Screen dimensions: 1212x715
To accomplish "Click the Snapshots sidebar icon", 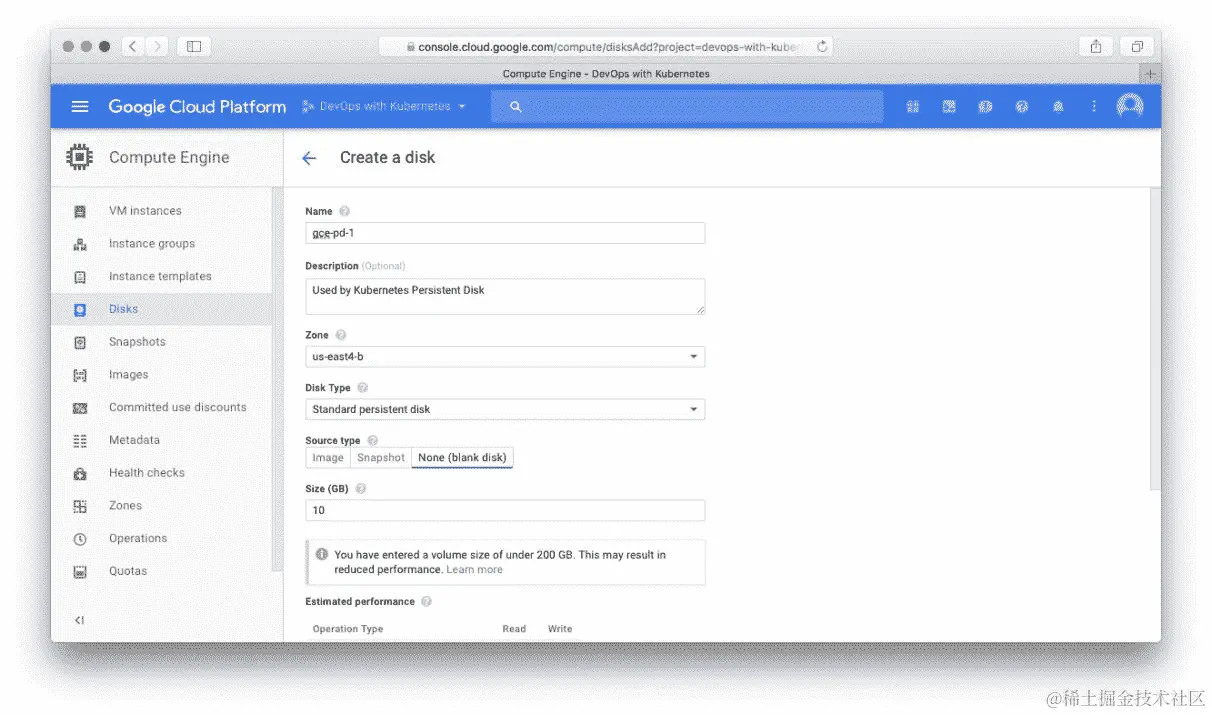I will click(80, 342).
